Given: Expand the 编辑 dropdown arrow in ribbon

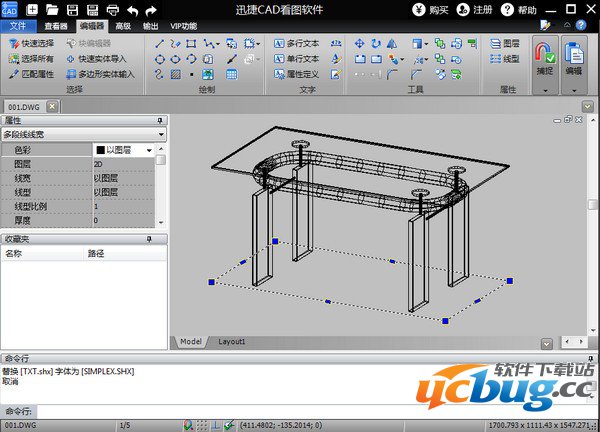Looking at the screenshot, I should click(x=574, y=90).
